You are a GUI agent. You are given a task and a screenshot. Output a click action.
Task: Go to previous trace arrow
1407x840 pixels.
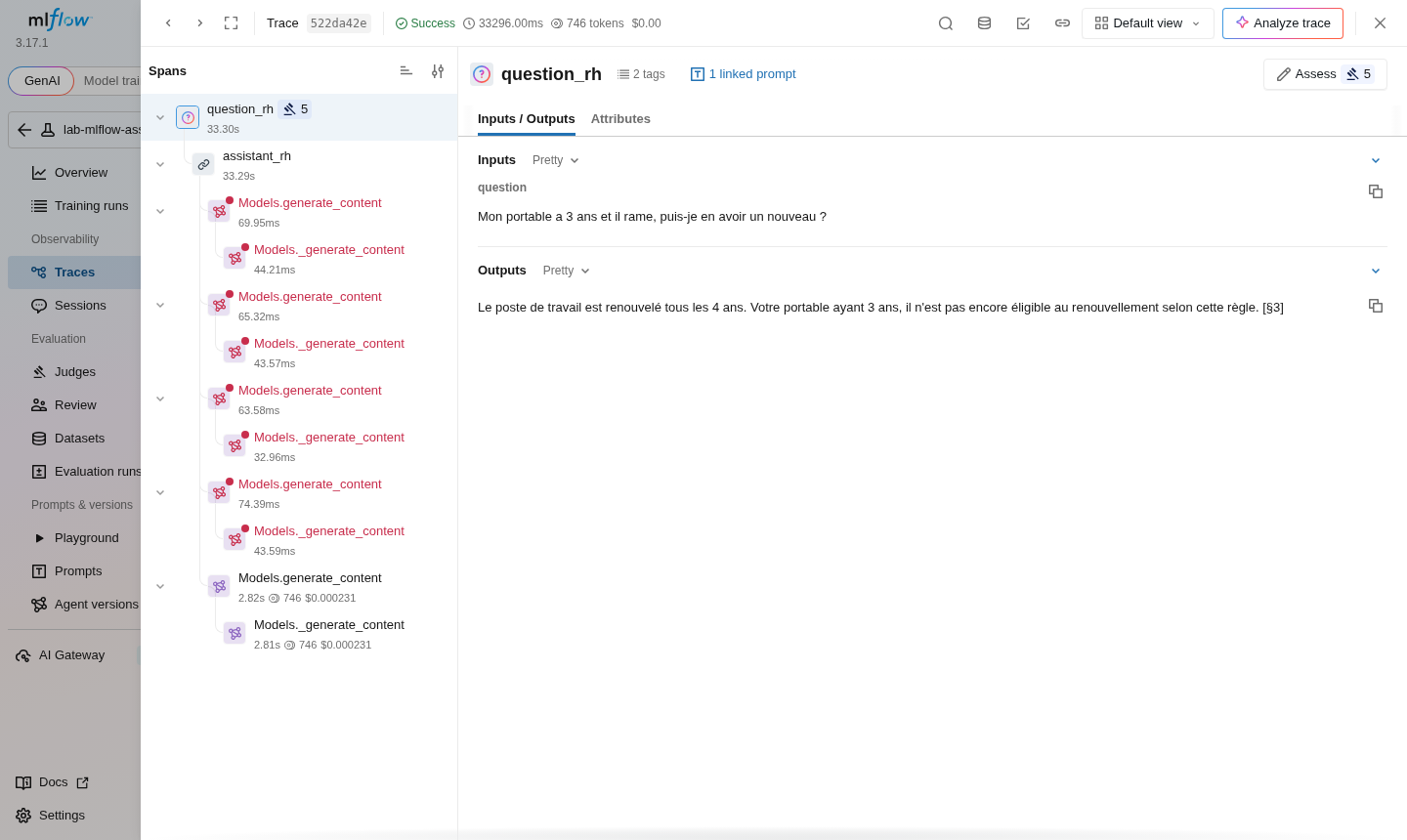168,23
